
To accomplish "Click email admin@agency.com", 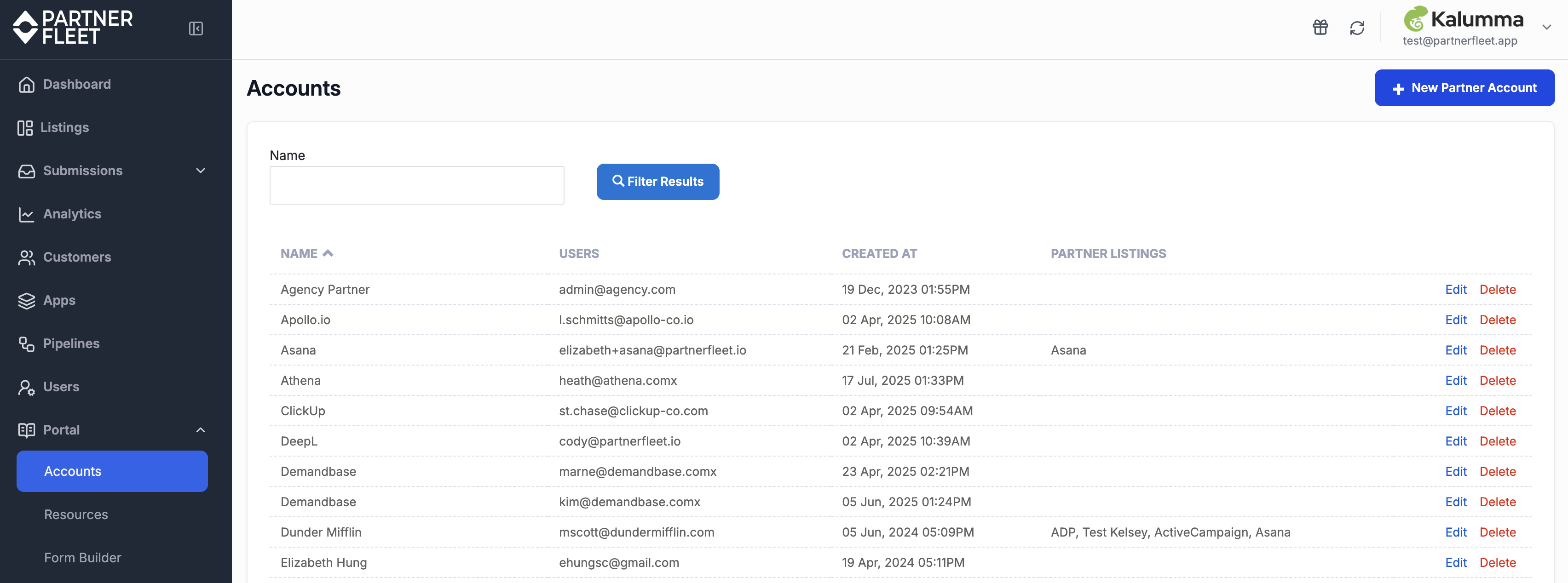I will [617, 290].
